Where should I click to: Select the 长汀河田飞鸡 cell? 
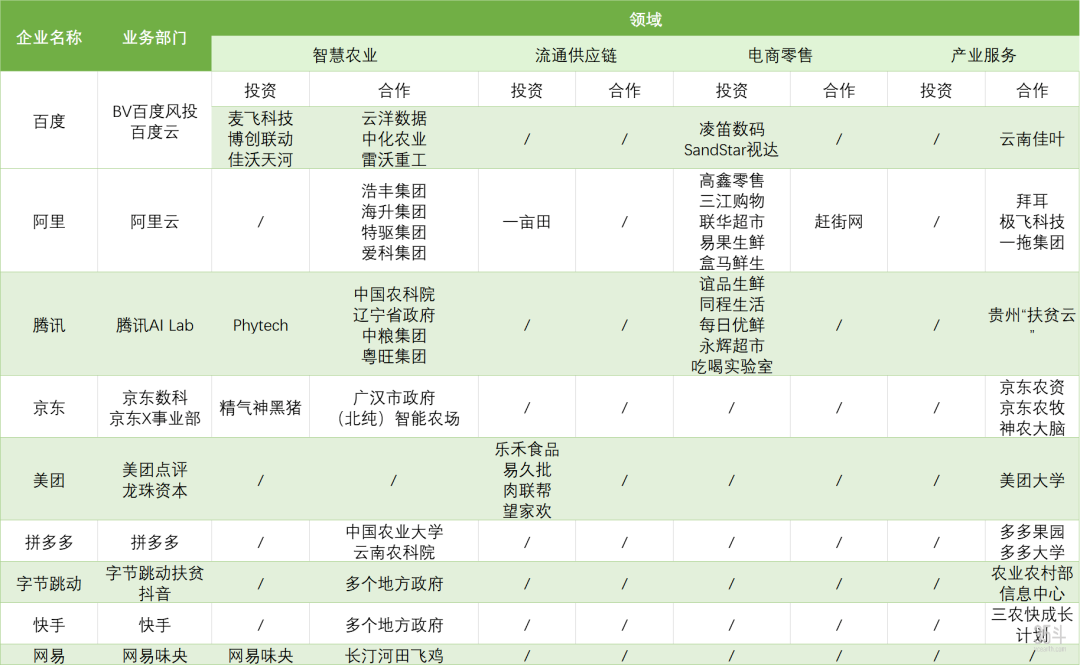pyautogui.click(x=394, y=656)
